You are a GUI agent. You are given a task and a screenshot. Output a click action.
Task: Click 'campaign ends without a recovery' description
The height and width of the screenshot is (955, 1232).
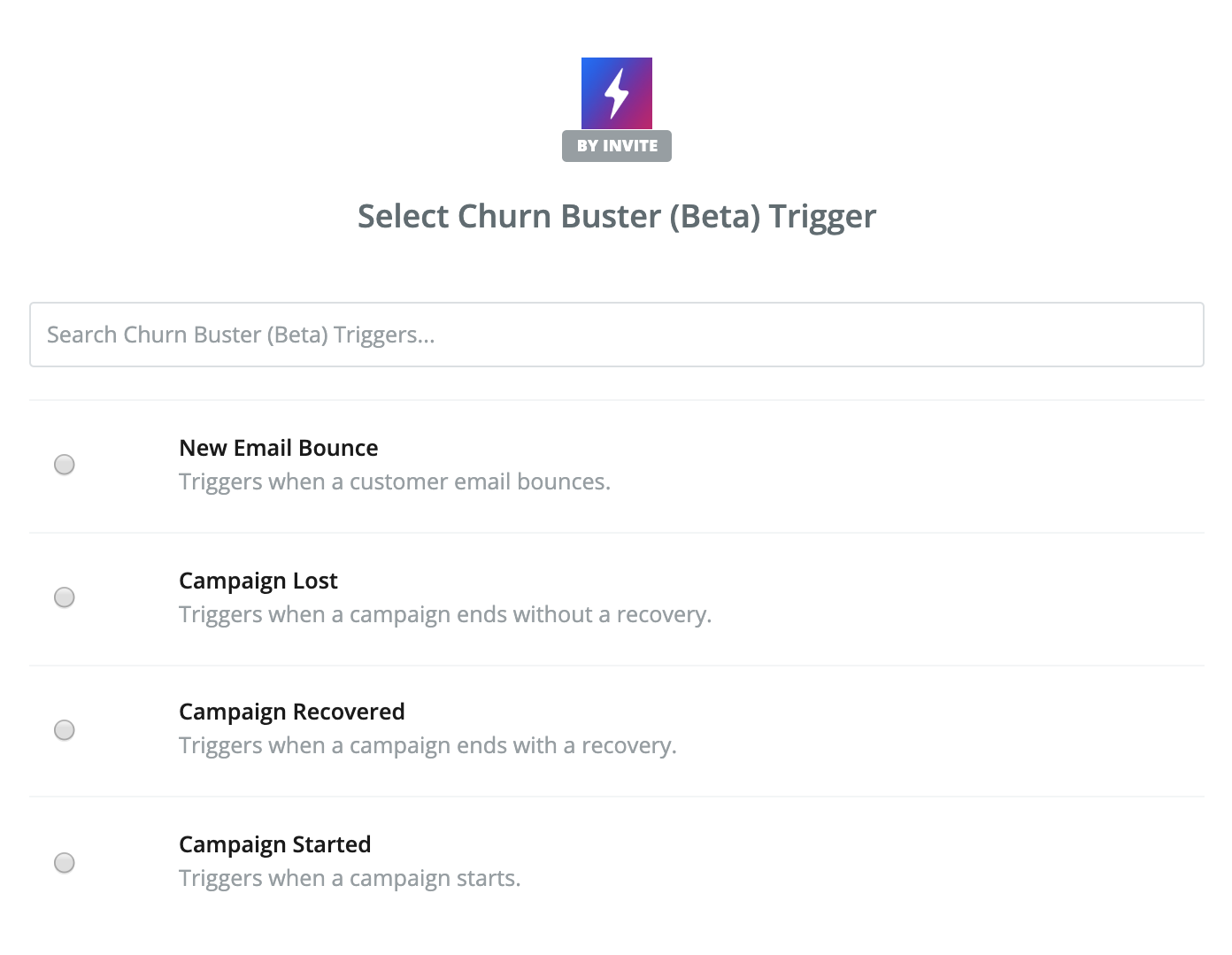click(x=445, y=614)
